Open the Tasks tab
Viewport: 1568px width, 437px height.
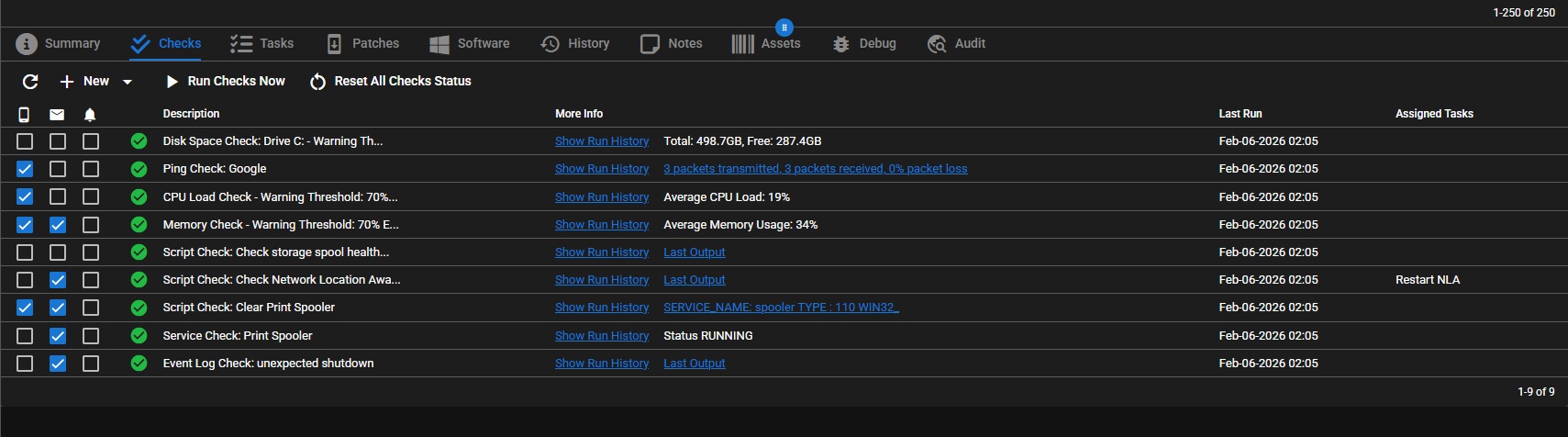point(261,43)
